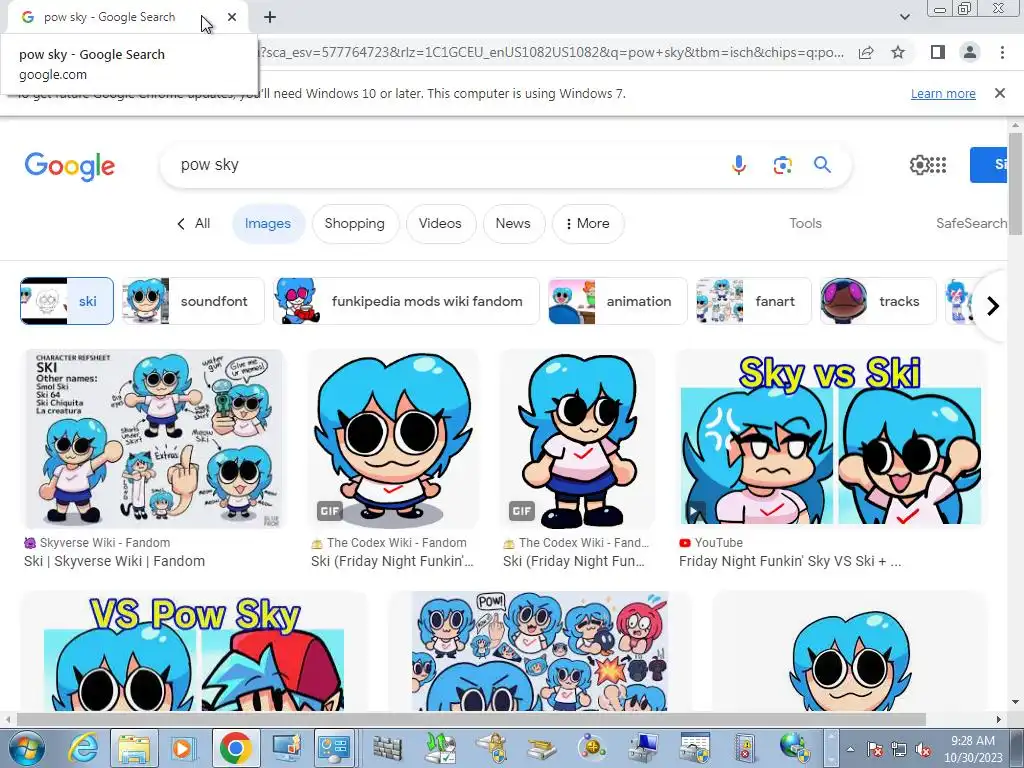The height and width of the screenshot is (768, 1024).
Task: Click Learn more about Chrome updates
Action: (x=943, y=93)
